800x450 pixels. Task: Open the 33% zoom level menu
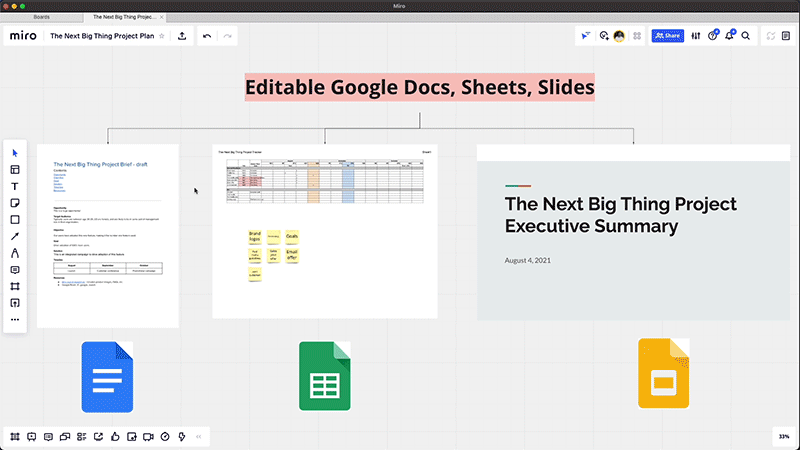(x=782, y=436)
